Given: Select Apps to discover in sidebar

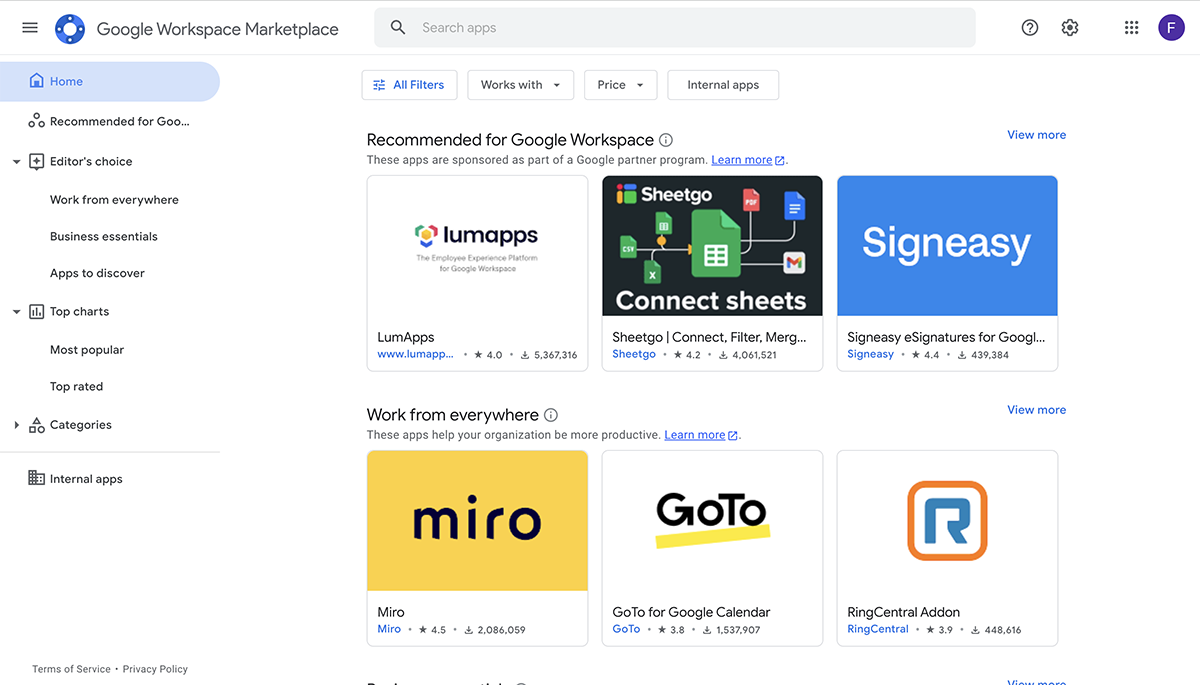Looking at the screenshot, I should 97,273.
